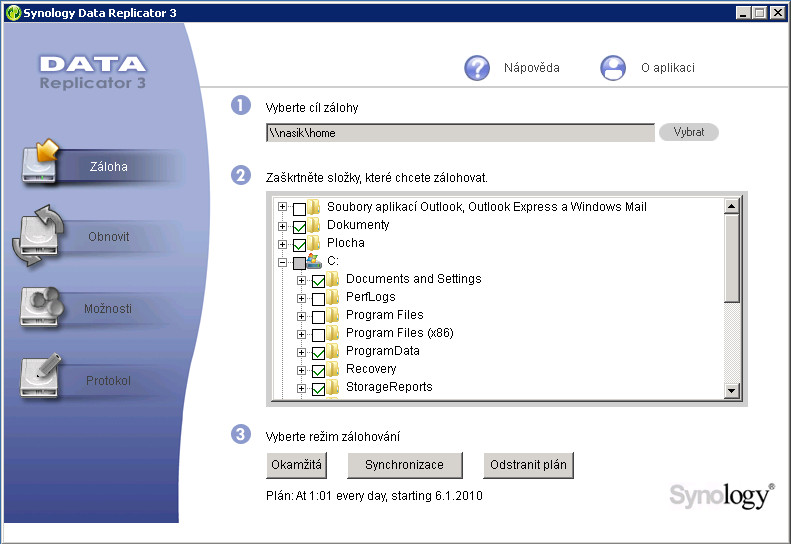The width and height of the screenshot is (791, 544).
Task: Expand the ProgramData node
Action: [301, 352]
